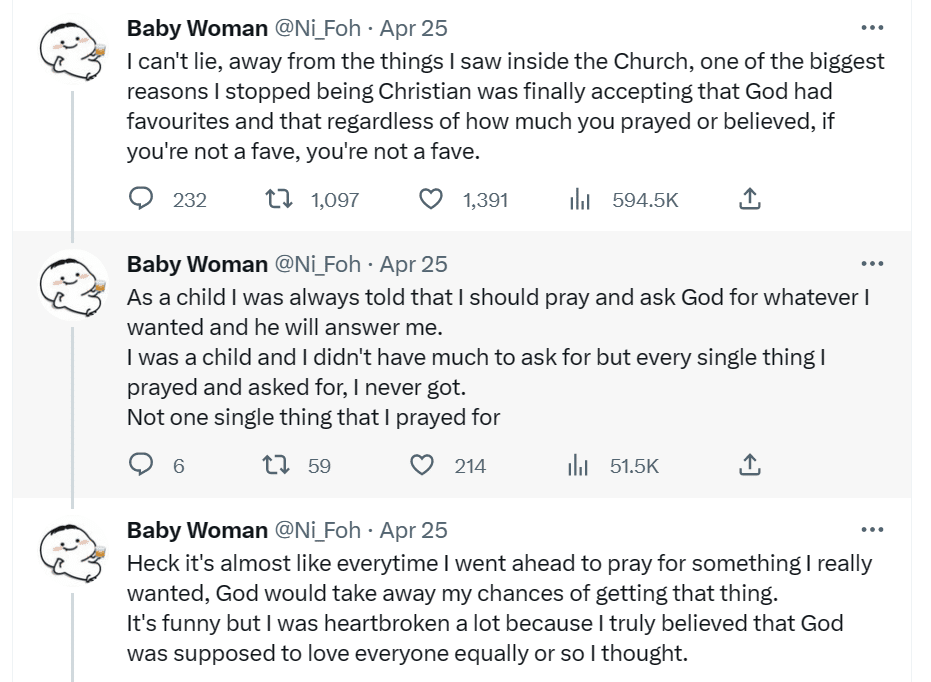This screenshot has height=682, width=931.
Task: Reply to the first tweet with 232 replies
Action: (x=142, y=200)
